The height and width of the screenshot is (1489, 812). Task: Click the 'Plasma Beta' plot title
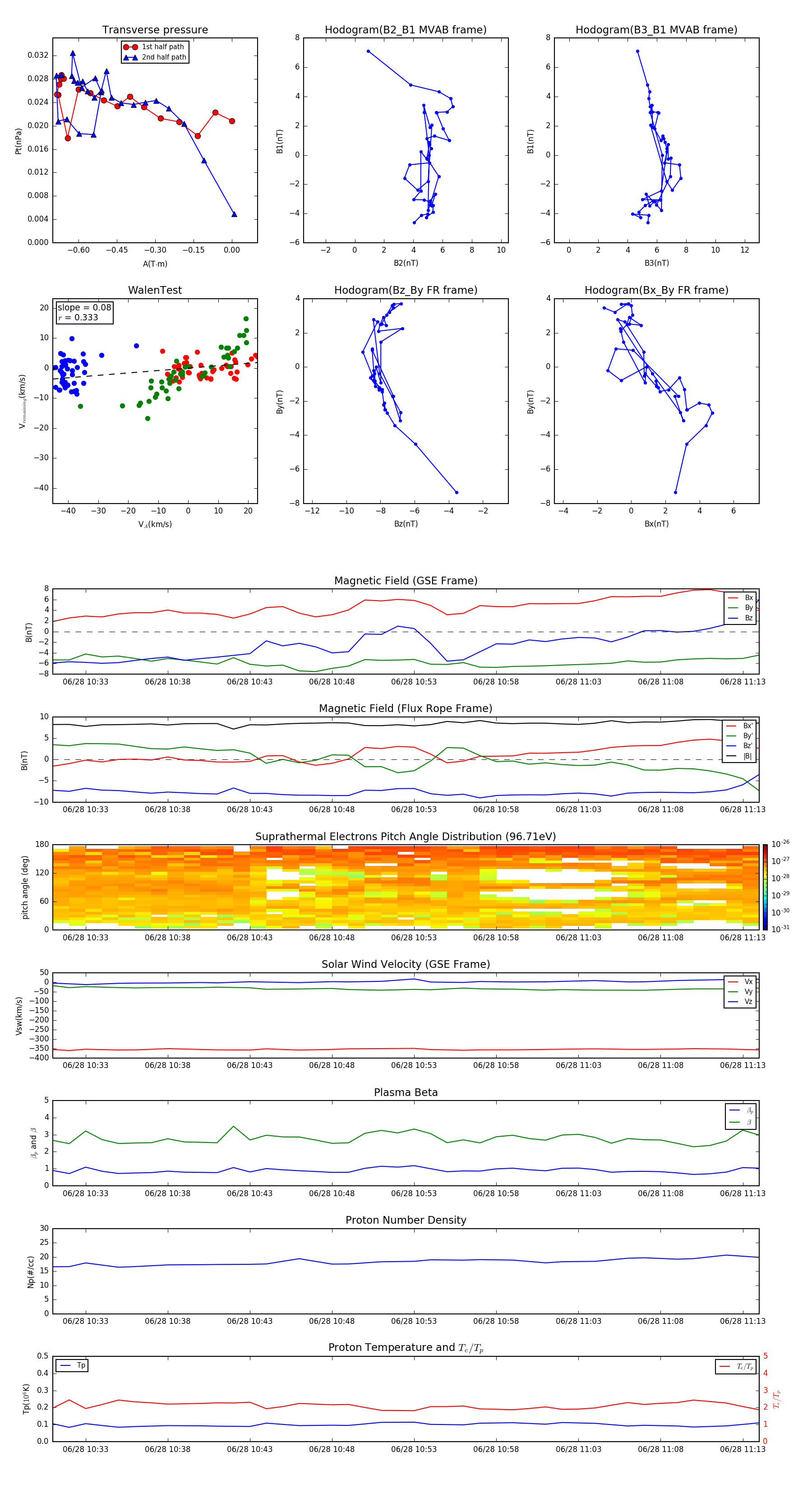pos(406,1092)
